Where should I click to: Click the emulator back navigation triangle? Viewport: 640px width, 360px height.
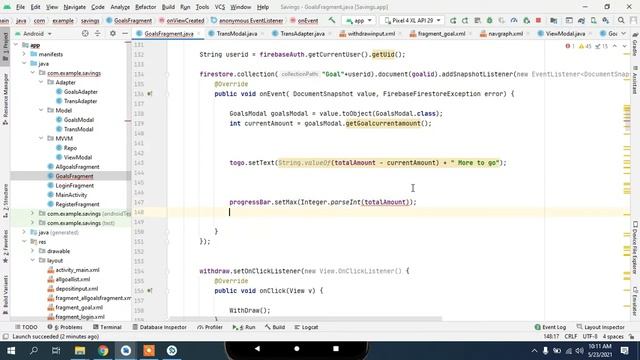point(257,349)
